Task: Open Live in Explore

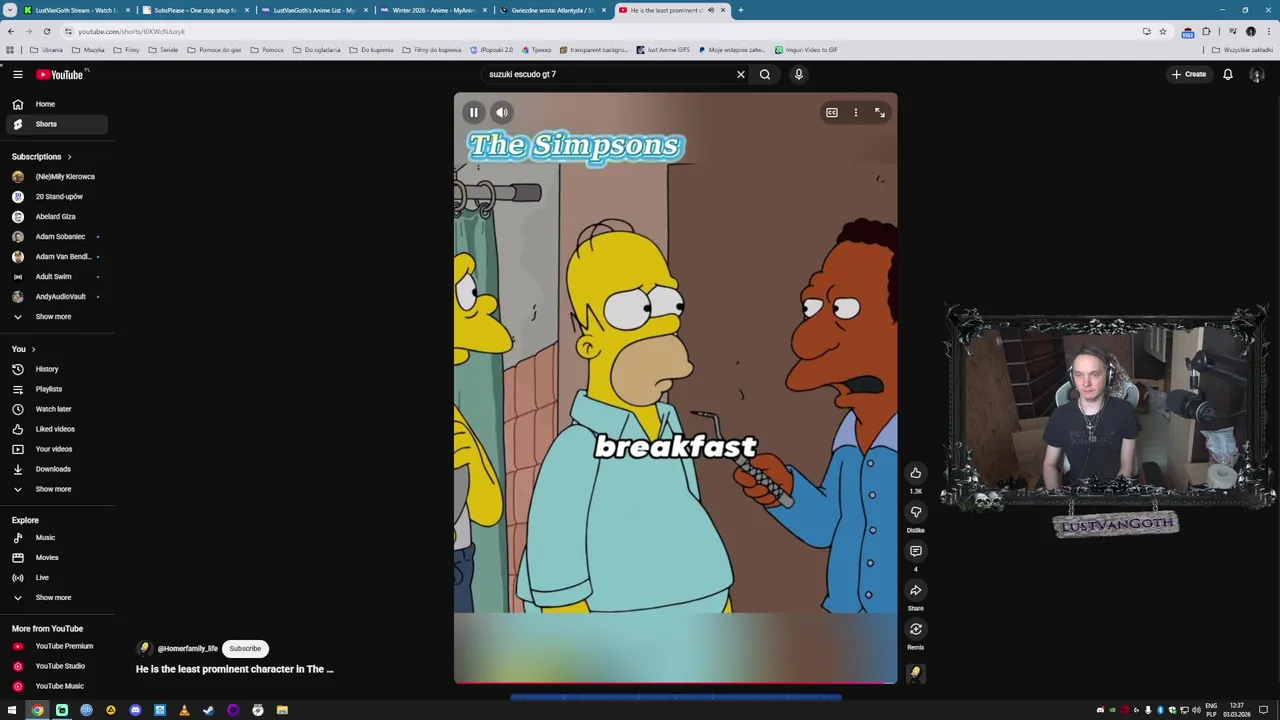Action: [x=56, y=577]
